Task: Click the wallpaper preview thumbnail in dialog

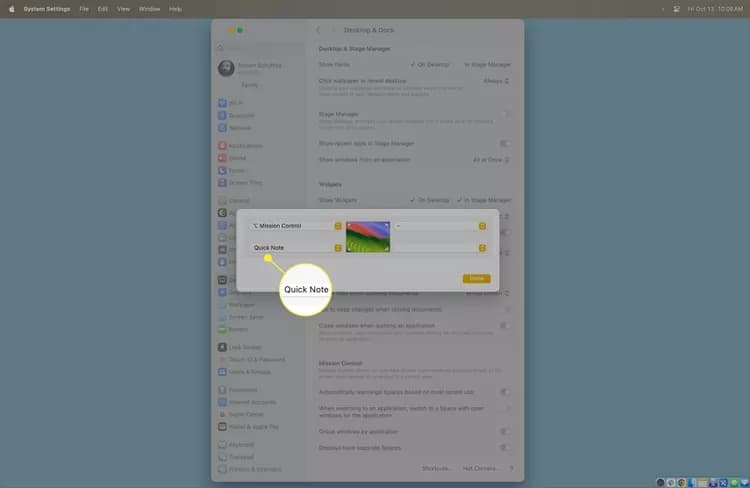Action: coord(368,237)
